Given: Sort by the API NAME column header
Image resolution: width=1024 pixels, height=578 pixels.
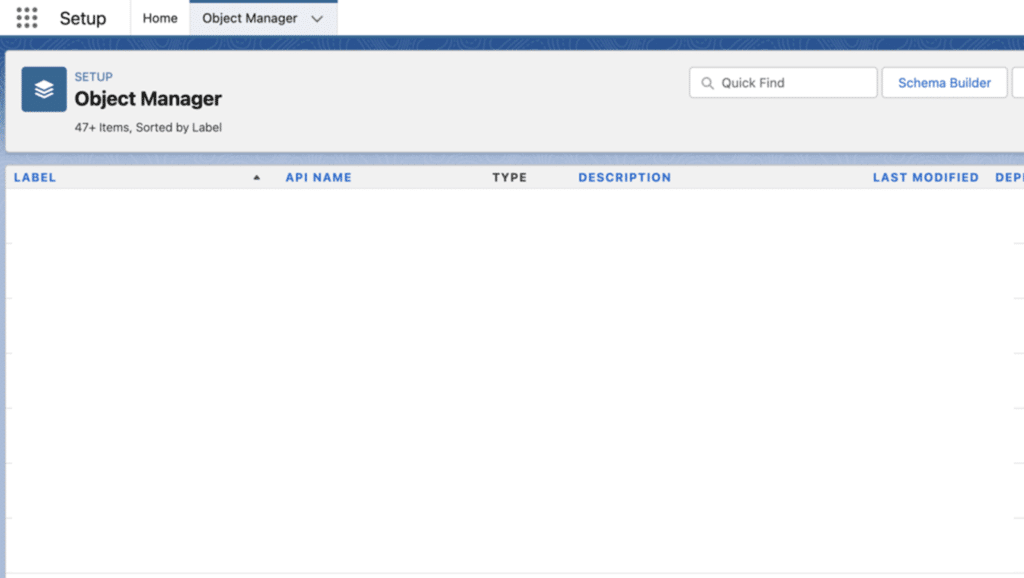Looking at the screenshot, I should (319, 177).
